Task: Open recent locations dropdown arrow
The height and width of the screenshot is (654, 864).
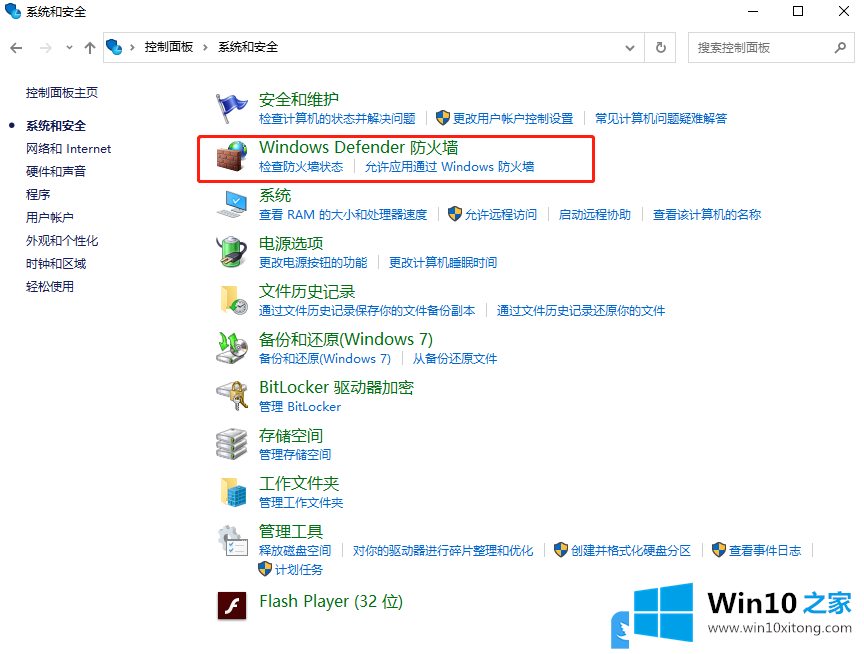Action: click(x=69, y=48)
